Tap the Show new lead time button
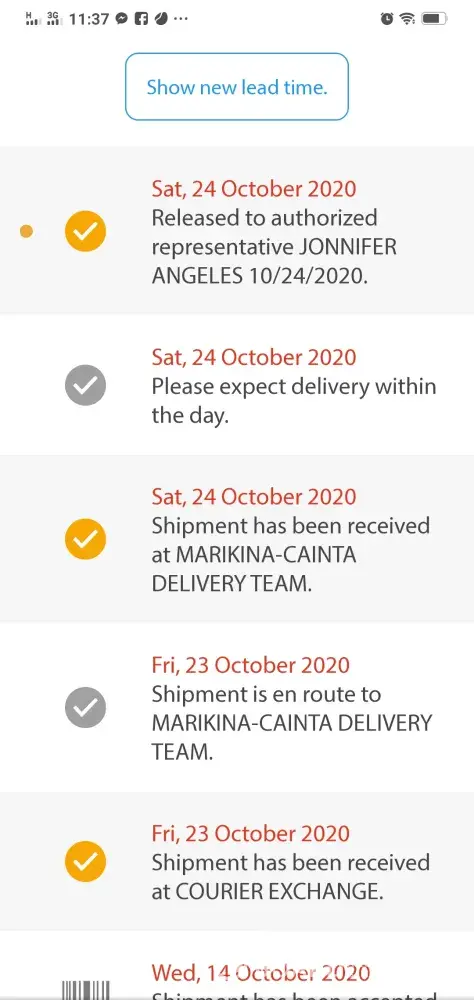Screen dimensions: 474x1000 237,87
